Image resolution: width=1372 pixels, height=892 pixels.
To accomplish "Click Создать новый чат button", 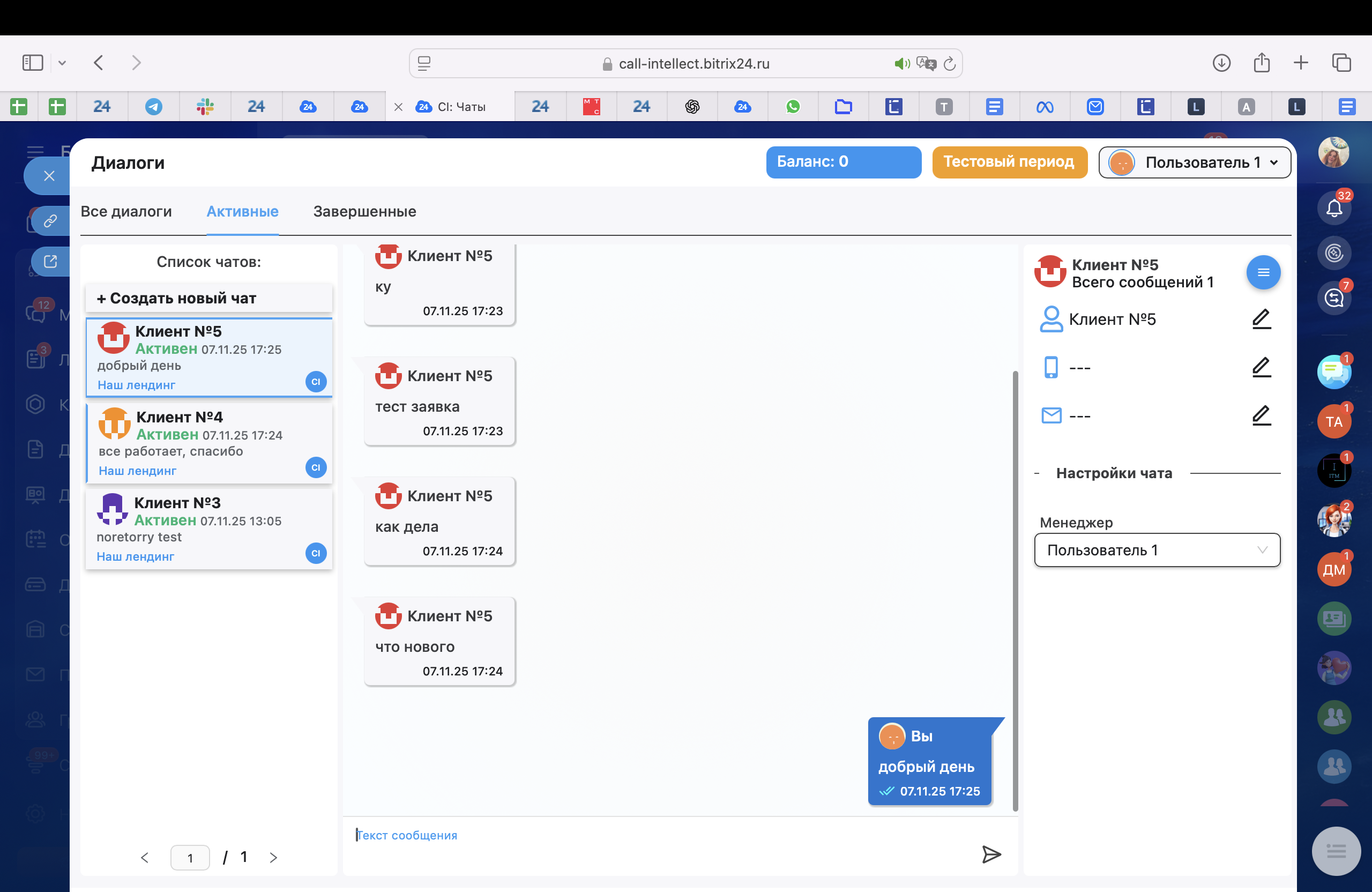I will [x=208, y=298].
